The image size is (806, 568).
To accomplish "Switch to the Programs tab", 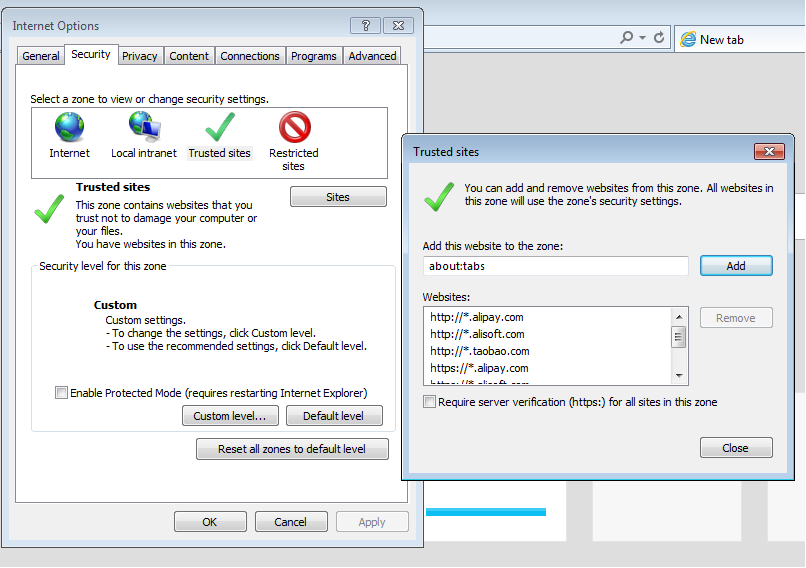I will pyautogui.click(x=314, y=56).
